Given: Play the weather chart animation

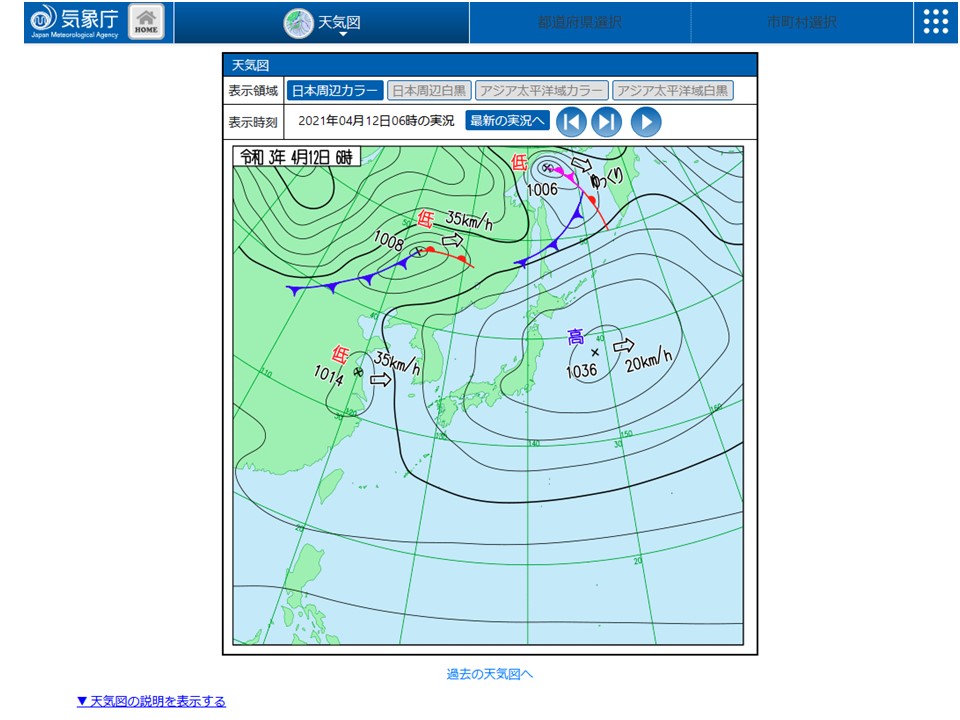Looking at the screenshot, I should coord(646,122).
